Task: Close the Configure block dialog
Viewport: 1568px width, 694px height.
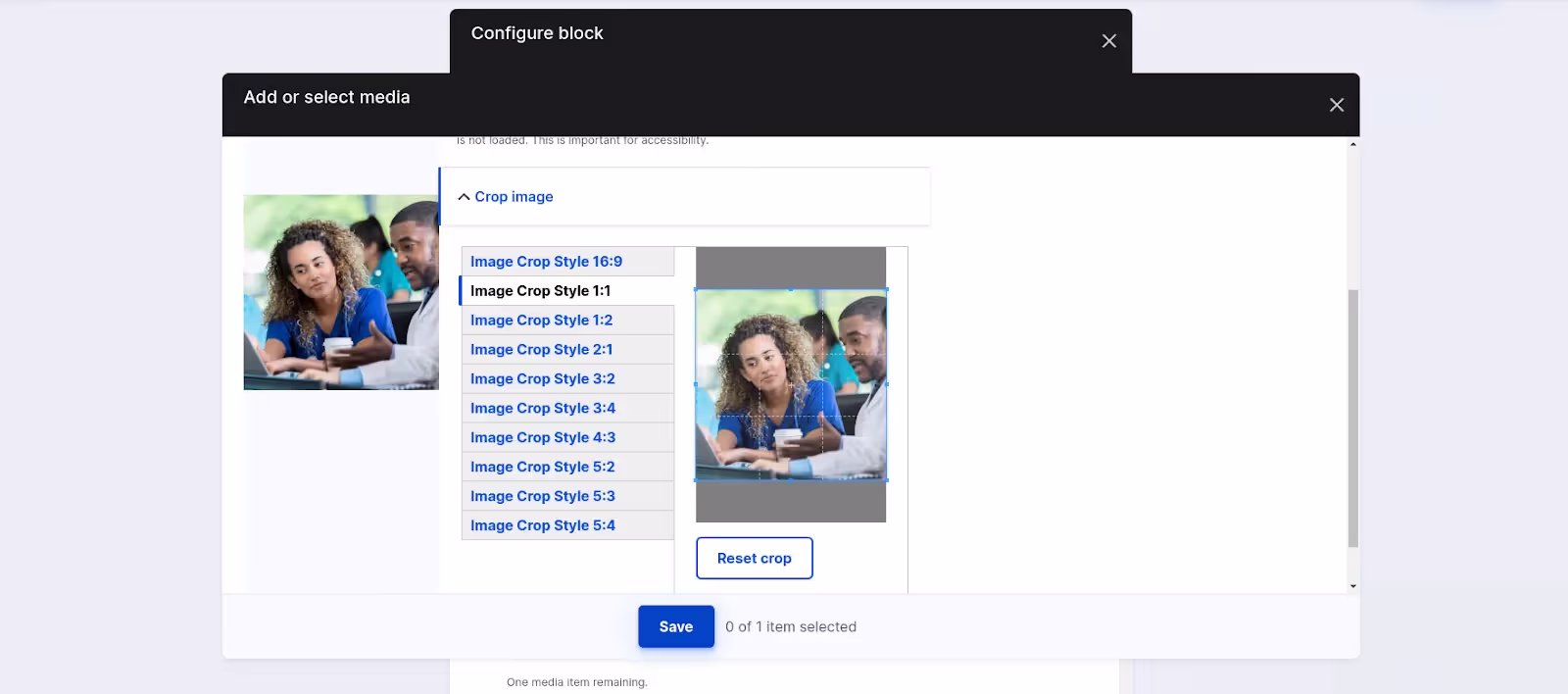Action: coord(1108,41)
